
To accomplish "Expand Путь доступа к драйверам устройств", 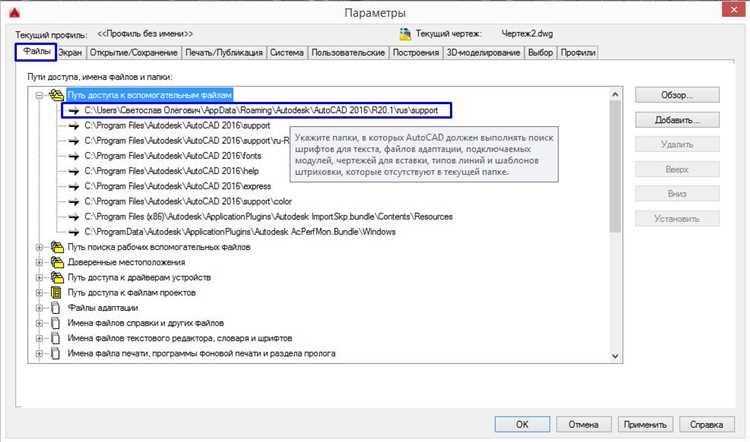I will (39, 277).
